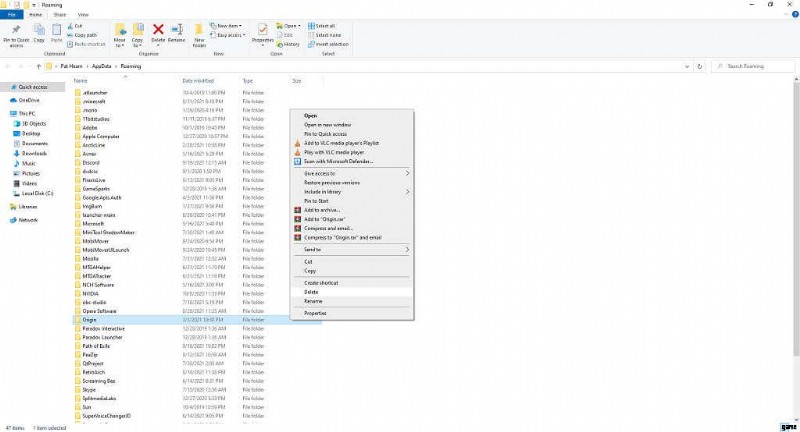
Task: Click the Refresh button beside the address bar
Action: click(699, 66)
